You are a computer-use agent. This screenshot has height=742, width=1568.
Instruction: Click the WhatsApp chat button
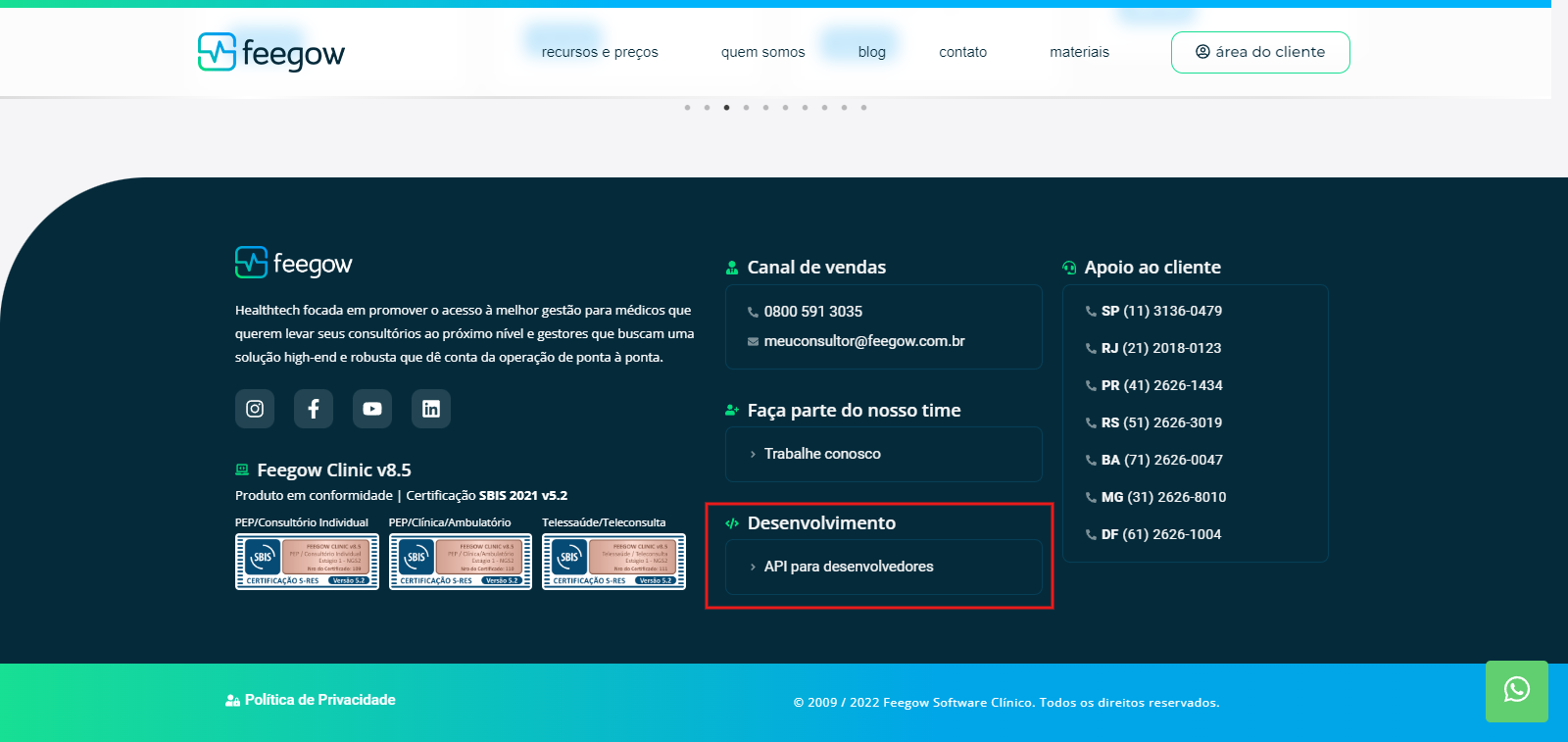1517,691
